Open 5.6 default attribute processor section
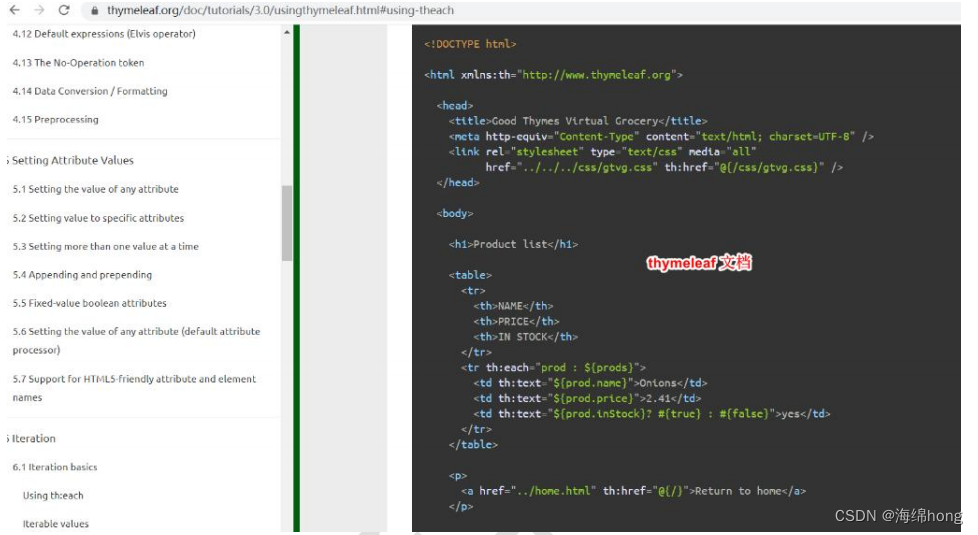 (x=136, y=340)
